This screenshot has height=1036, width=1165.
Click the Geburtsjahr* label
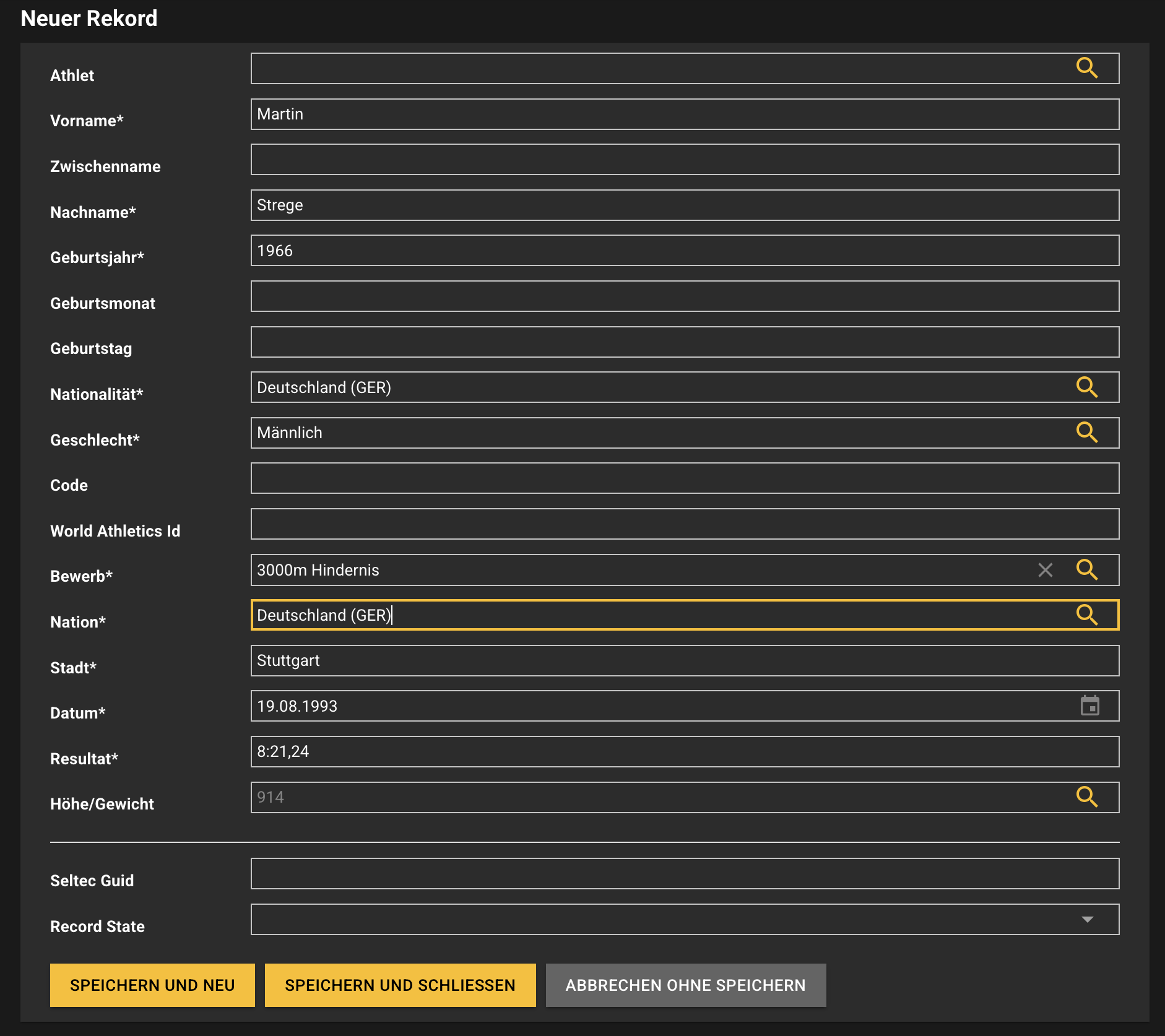point(97,257)
